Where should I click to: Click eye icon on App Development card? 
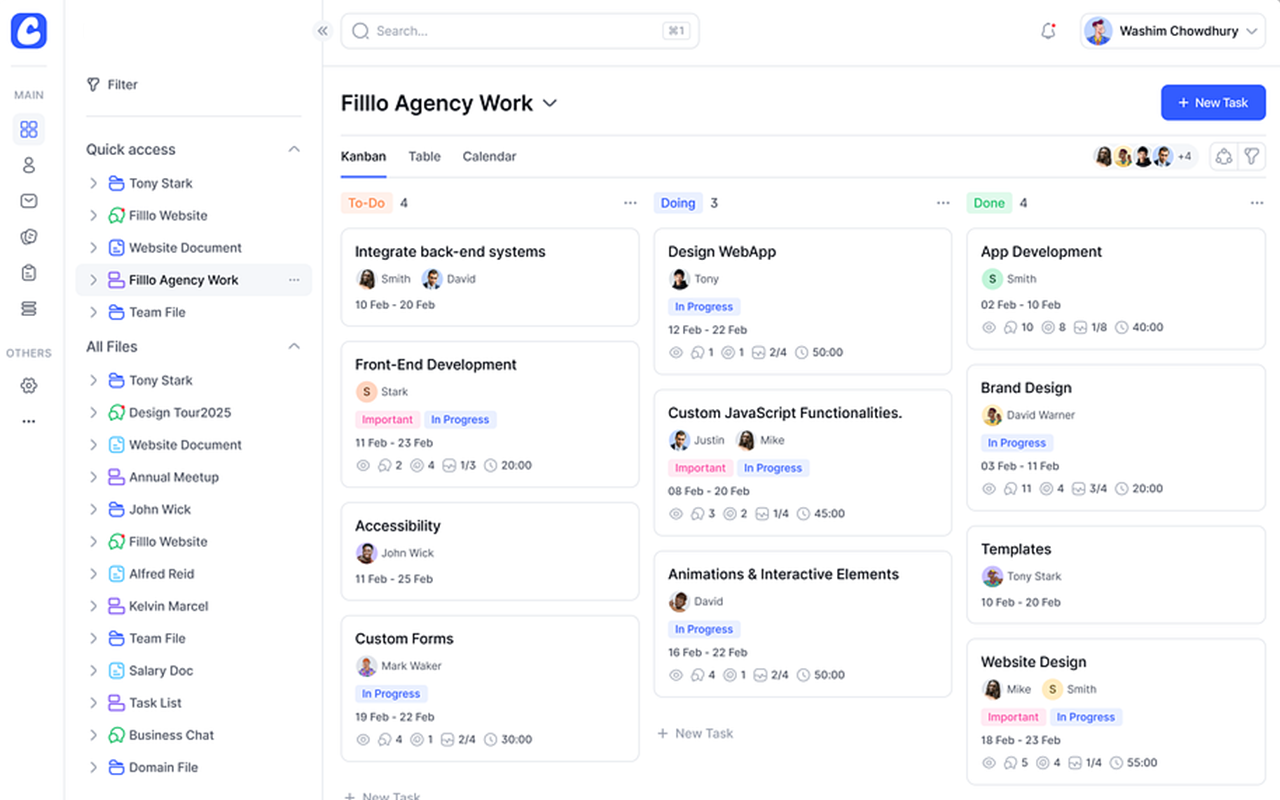pyautogui.click(x=989, y=327)
